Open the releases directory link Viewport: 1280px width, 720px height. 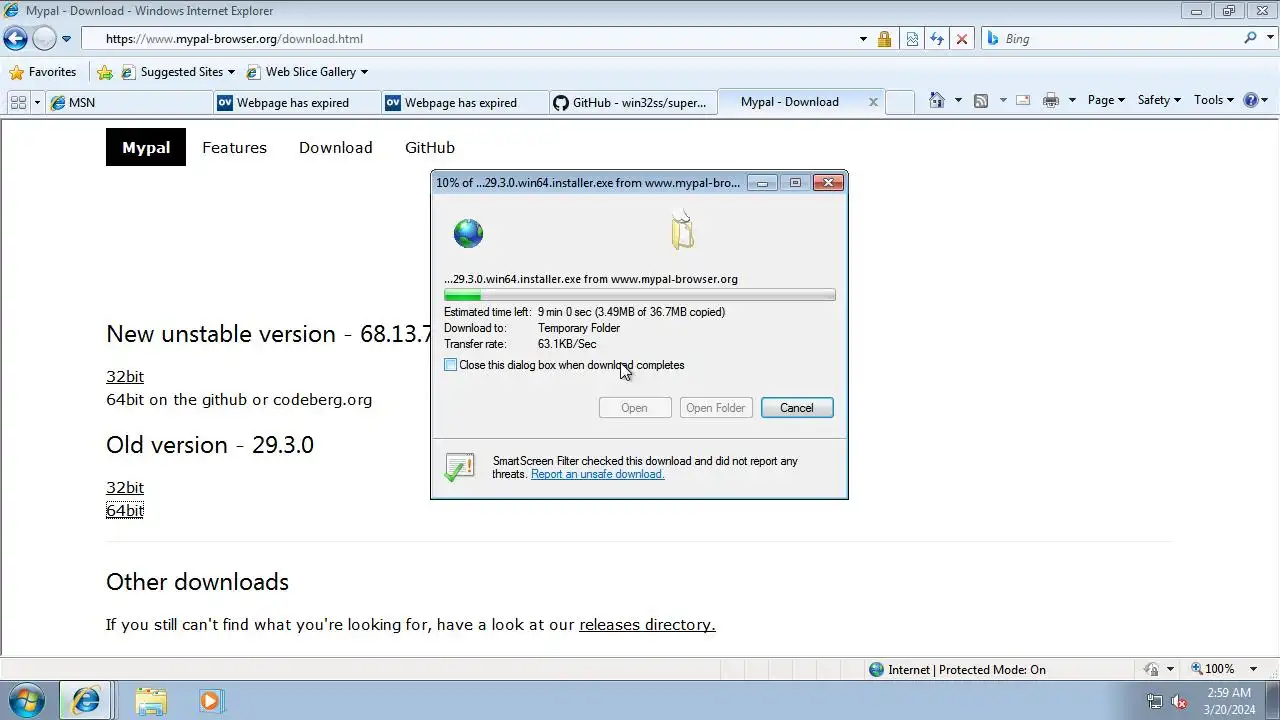tap(647, 624)
